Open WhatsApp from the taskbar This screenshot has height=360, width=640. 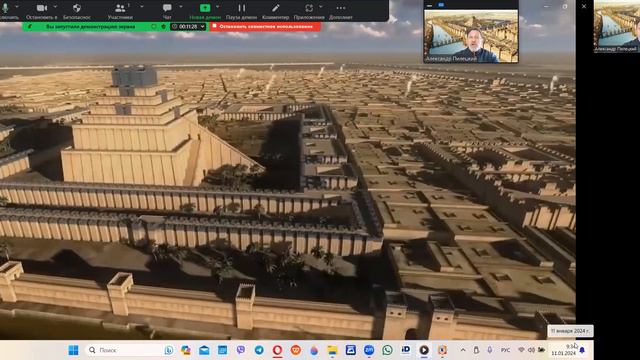(387, 350)
